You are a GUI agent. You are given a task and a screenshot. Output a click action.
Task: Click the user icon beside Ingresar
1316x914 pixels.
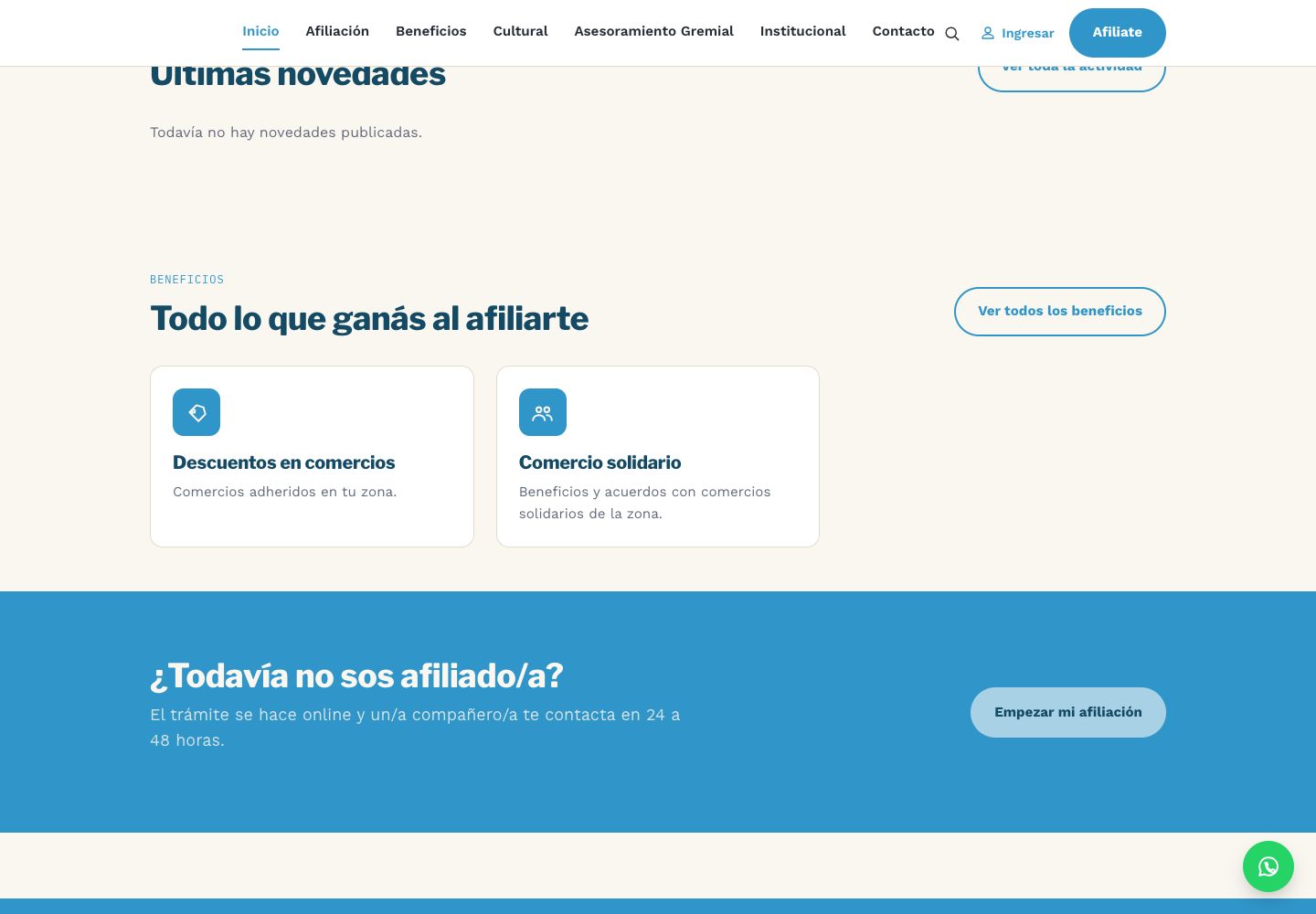[x=988, y=33]
